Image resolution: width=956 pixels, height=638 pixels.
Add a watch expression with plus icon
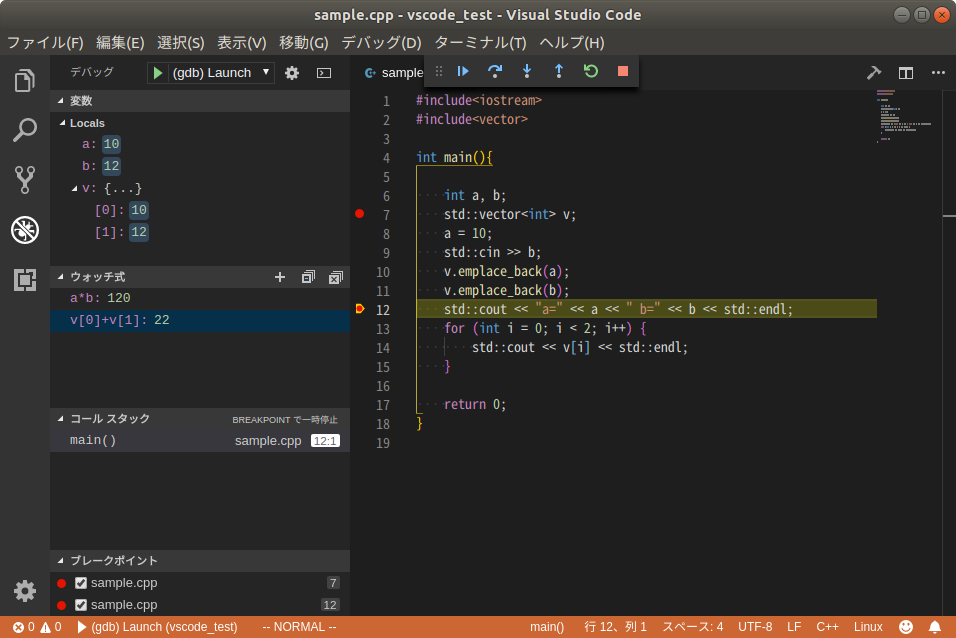(x=280, y=277)
